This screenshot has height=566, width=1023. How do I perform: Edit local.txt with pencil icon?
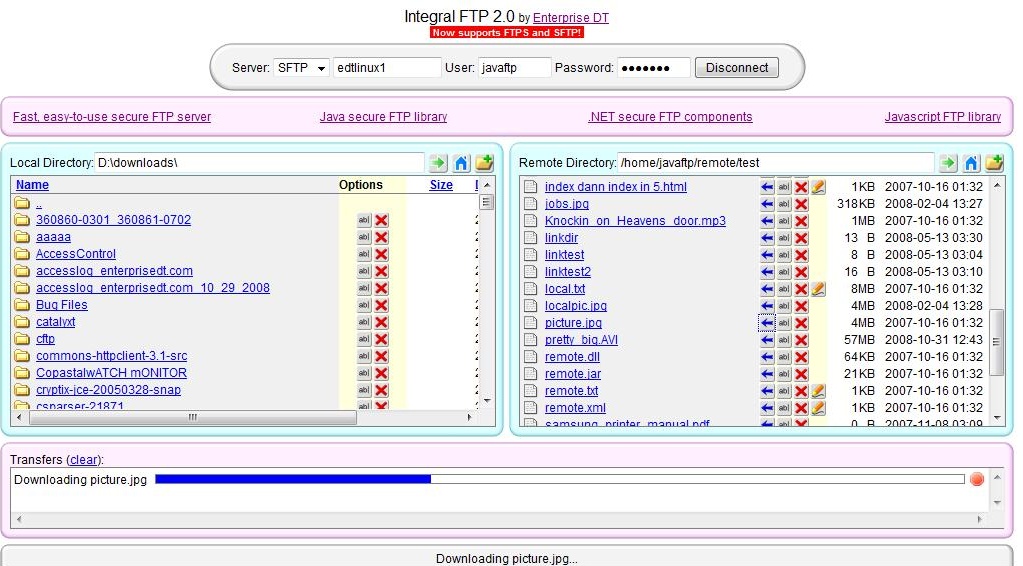[x=818, y=289]
